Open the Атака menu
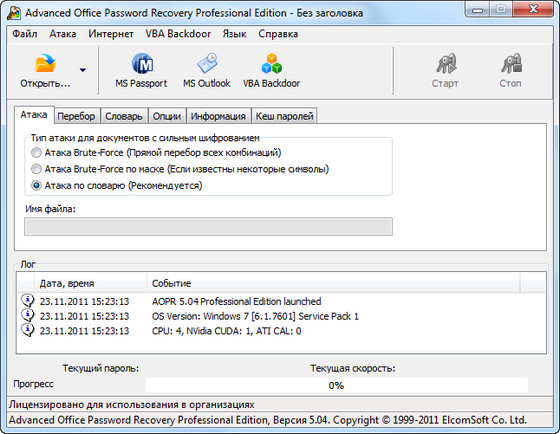The height and width of the screenshot is (434, 560). (x=63, y=34)
